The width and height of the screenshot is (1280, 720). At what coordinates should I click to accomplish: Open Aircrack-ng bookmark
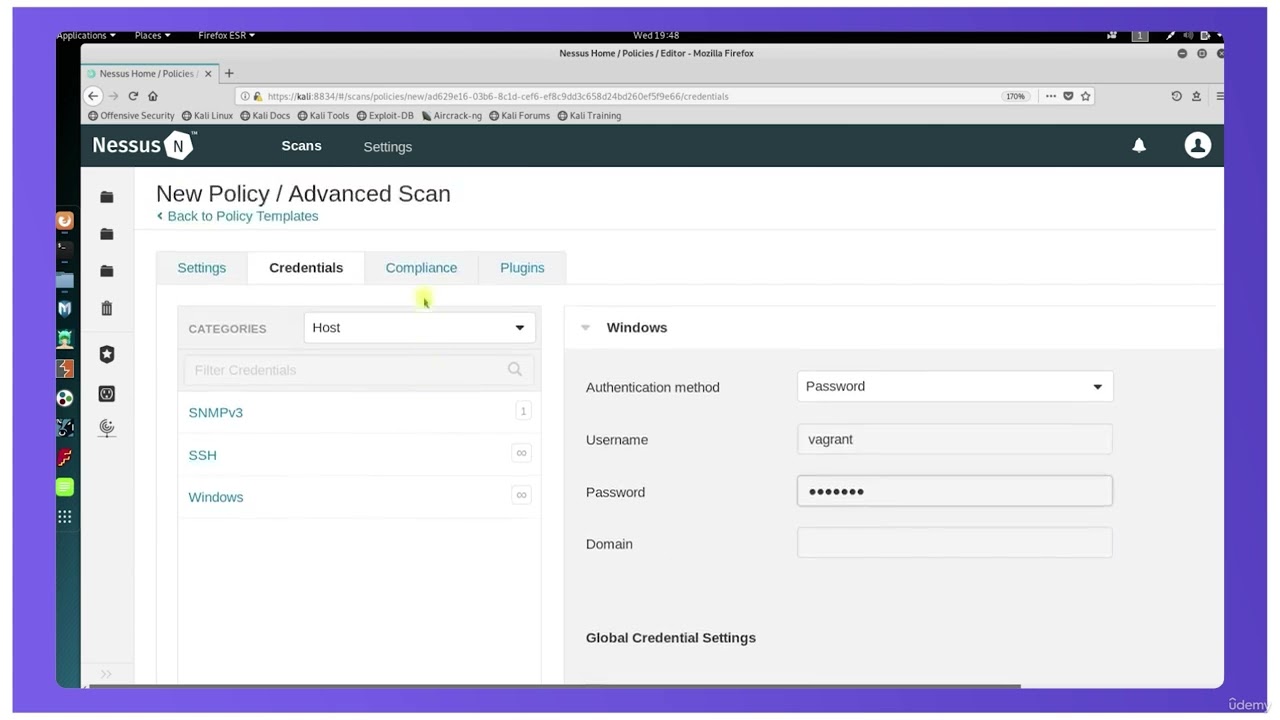(452, 116)
